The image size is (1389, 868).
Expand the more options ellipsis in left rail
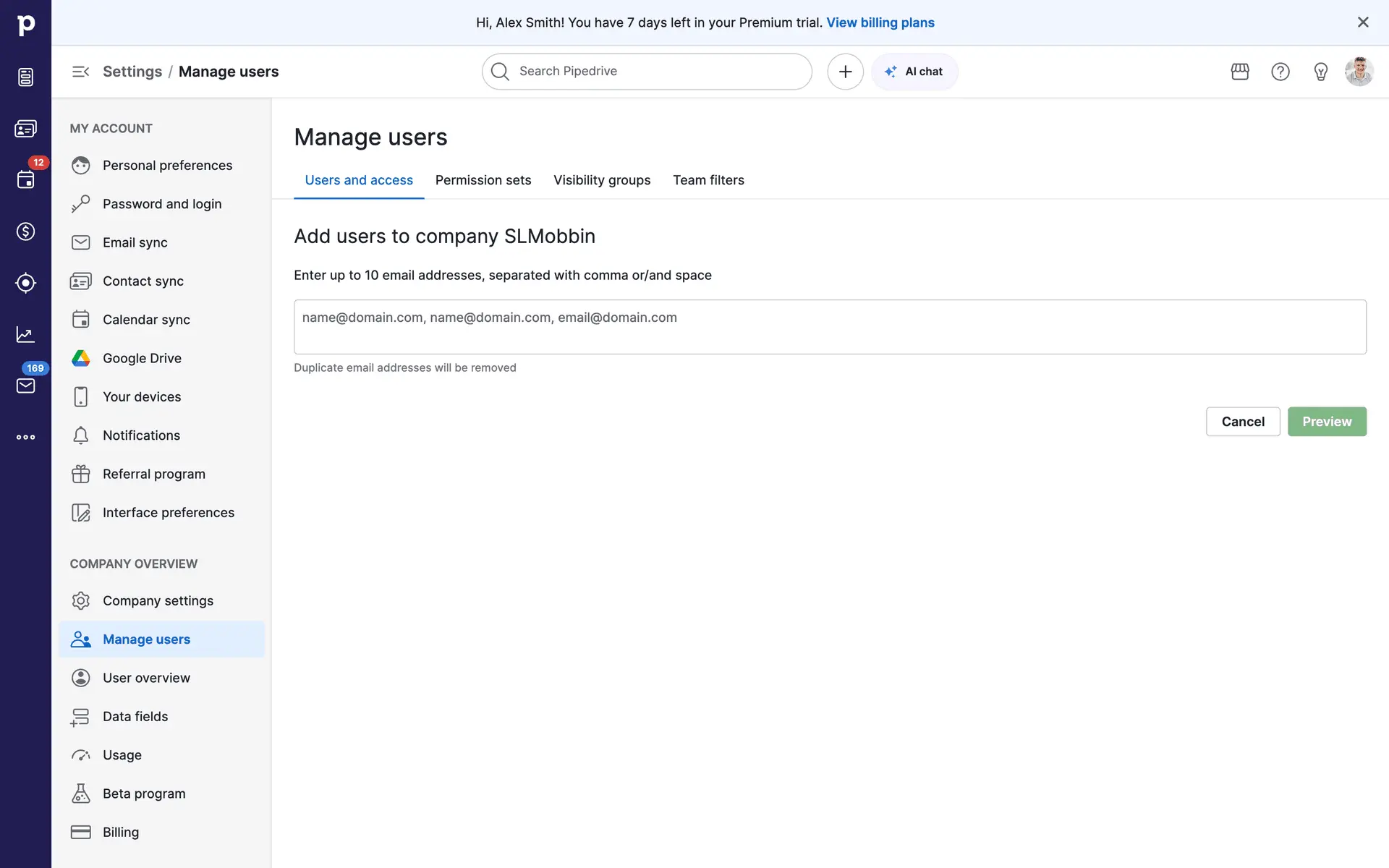coord(25,437)
